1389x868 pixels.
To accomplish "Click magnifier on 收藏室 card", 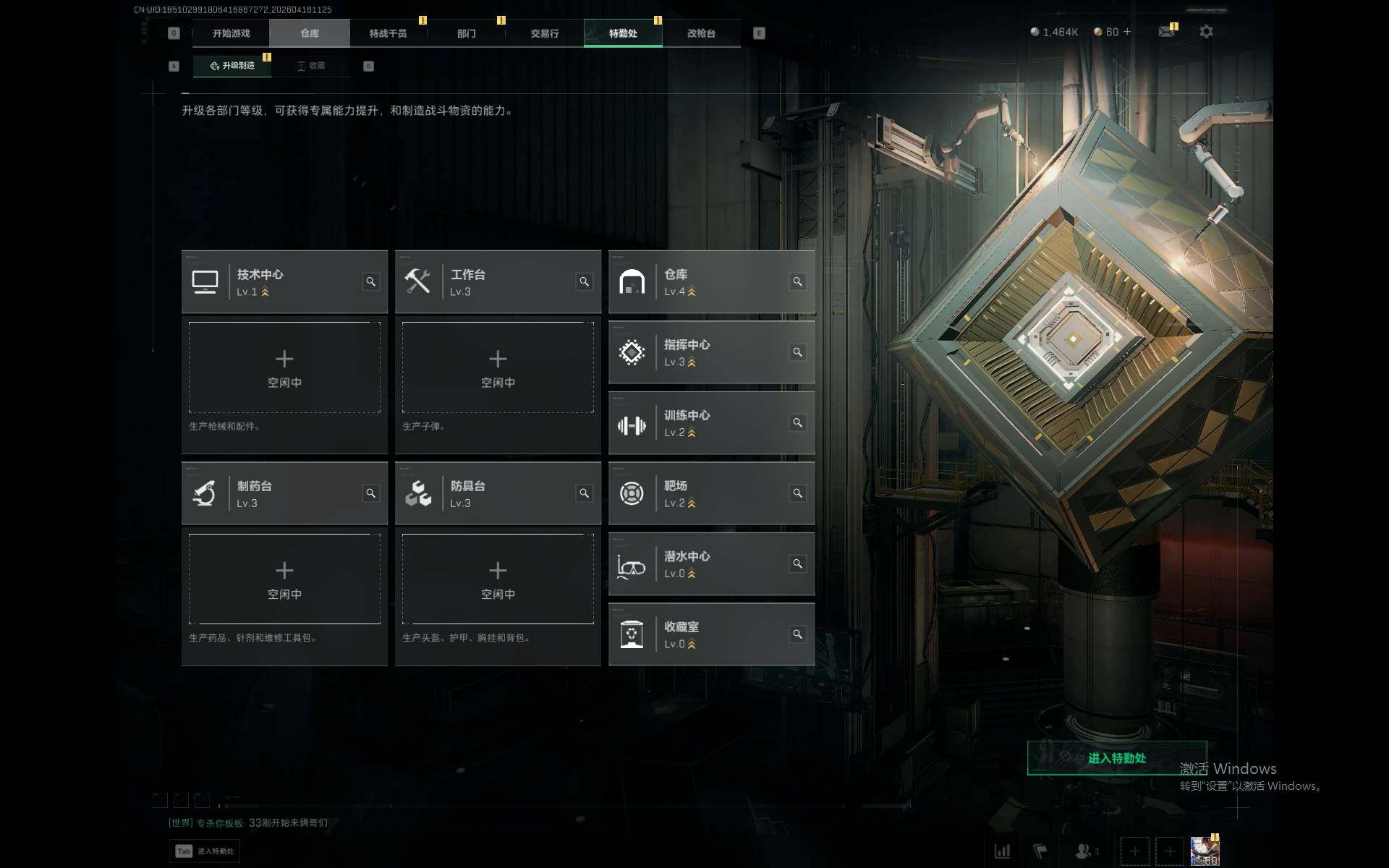I will click(797, 634).
